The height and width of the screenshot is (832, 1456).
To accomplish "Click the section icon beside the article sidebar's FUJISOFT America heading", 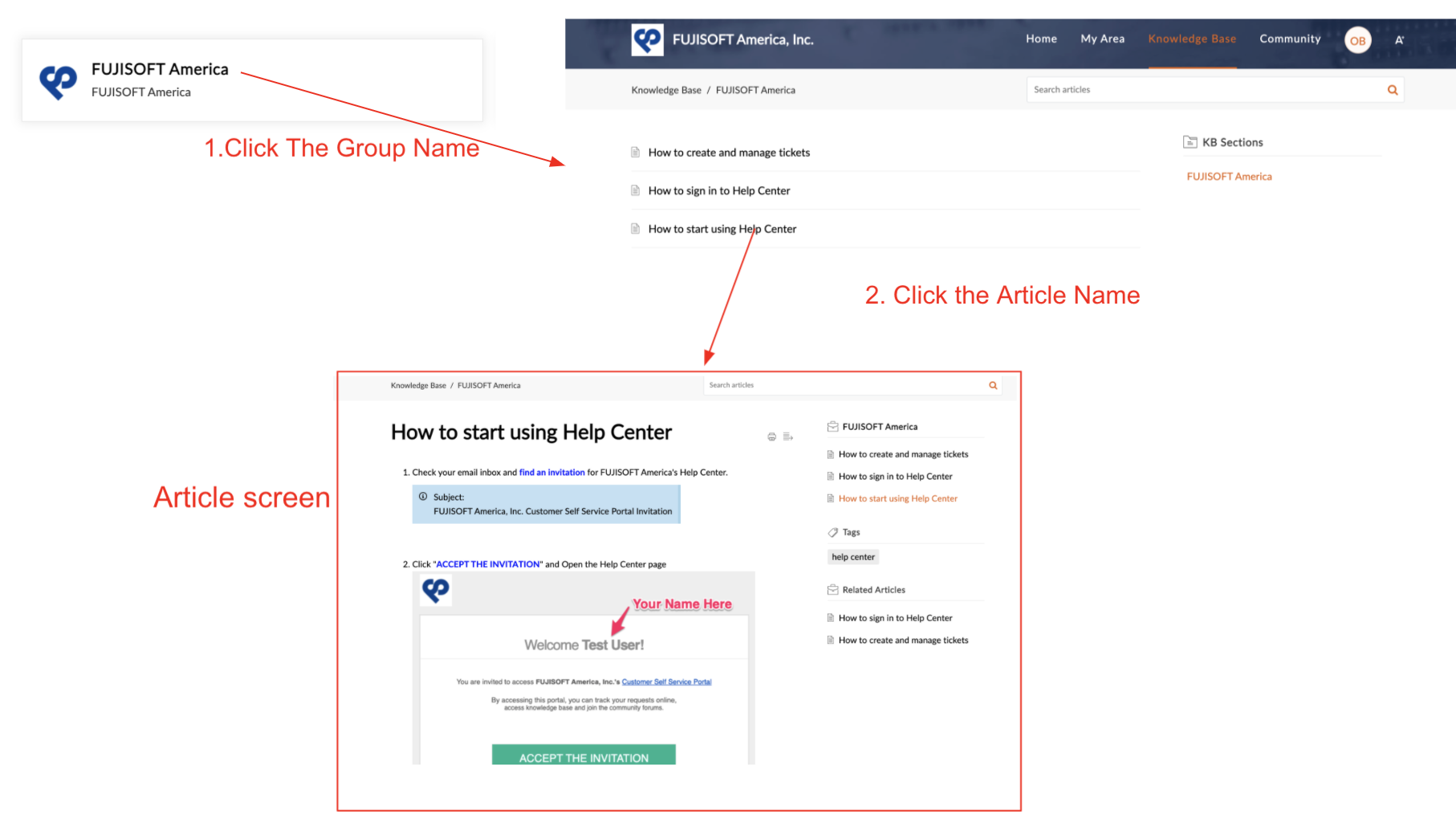I will click(832, 426).
